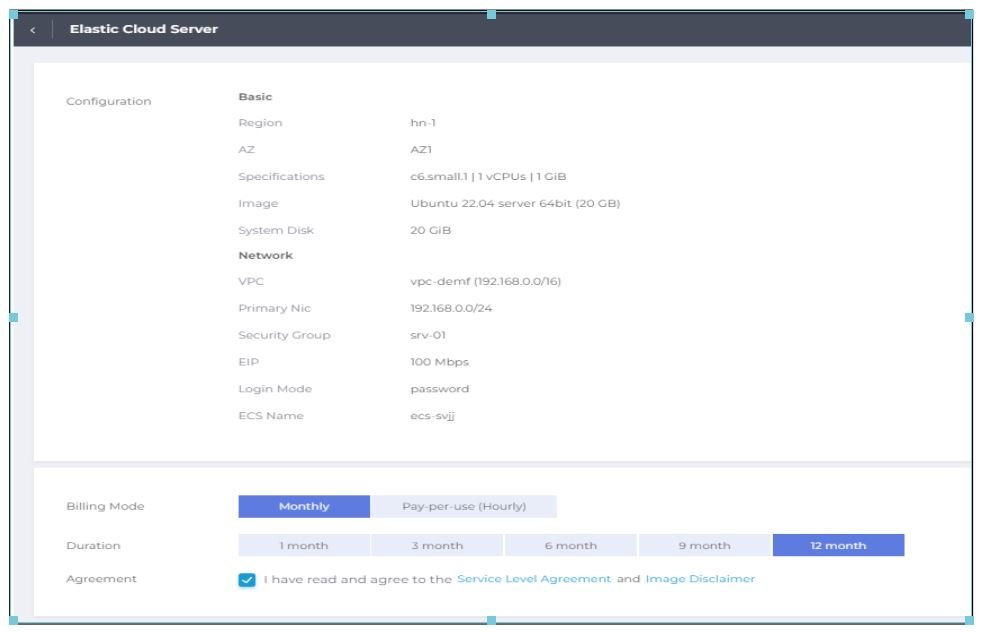This screenshot has width=983, height=633.
Task: Tick the agreement checkbox
Action: coord(247,580)
